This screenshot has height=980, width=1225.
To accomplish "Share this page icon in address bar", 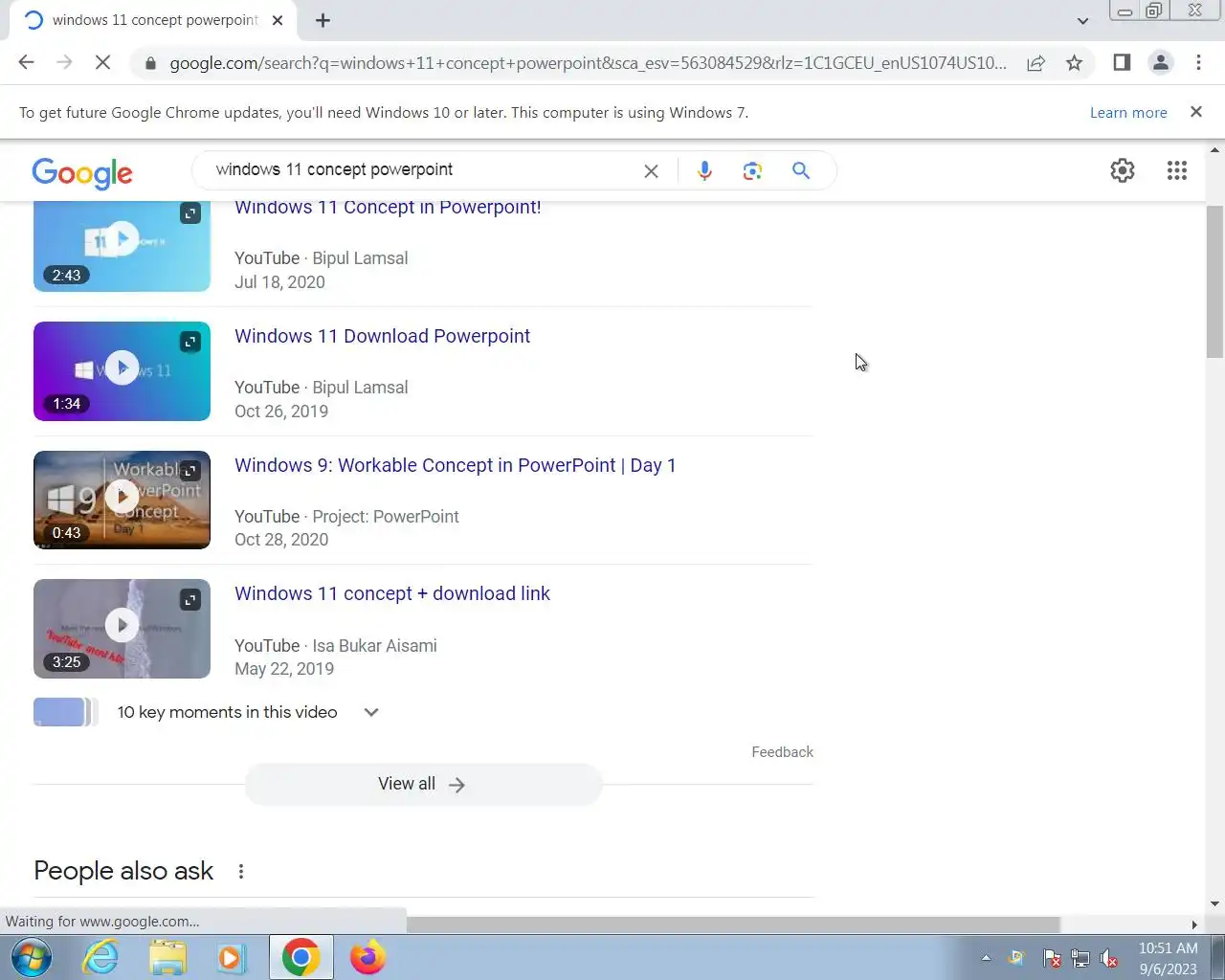I will tap(1036, 63).
